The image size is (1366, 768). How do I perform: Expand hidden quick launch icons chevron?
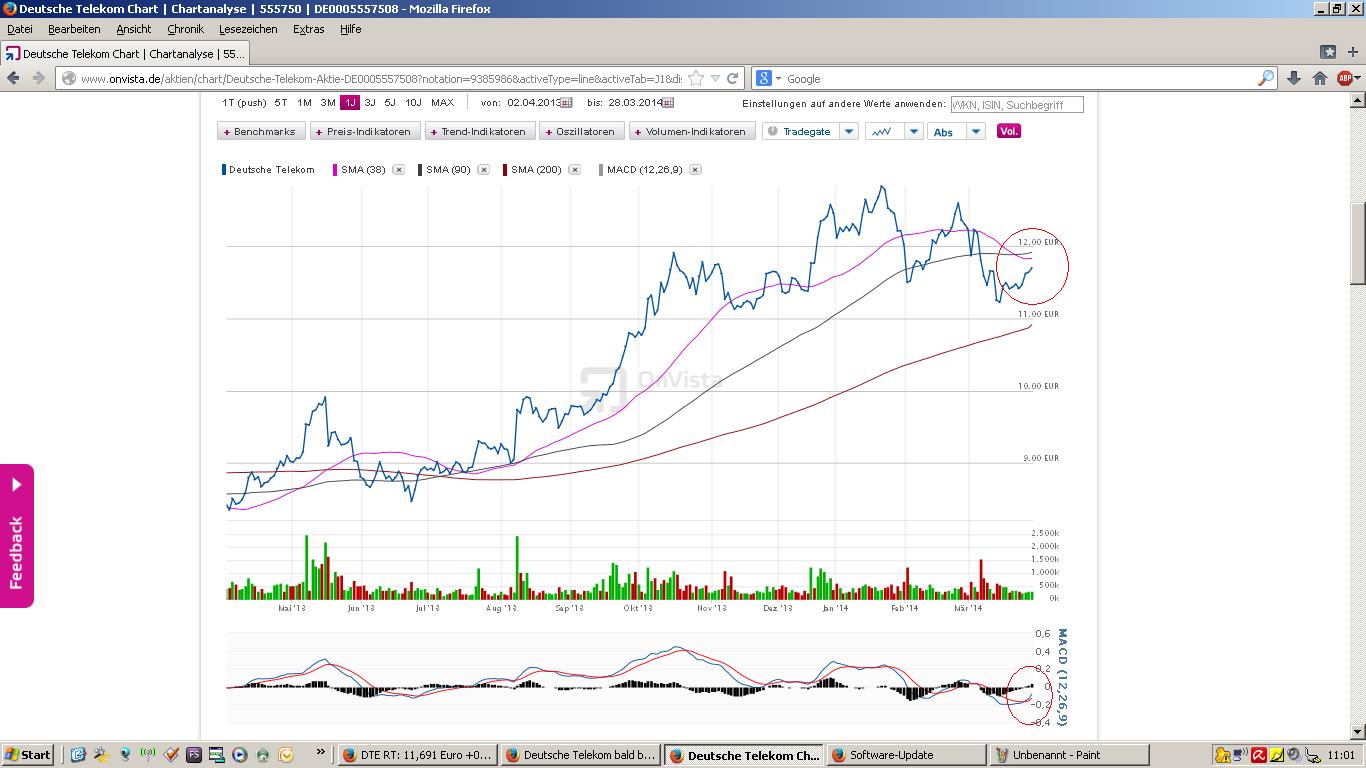[321, 753]
